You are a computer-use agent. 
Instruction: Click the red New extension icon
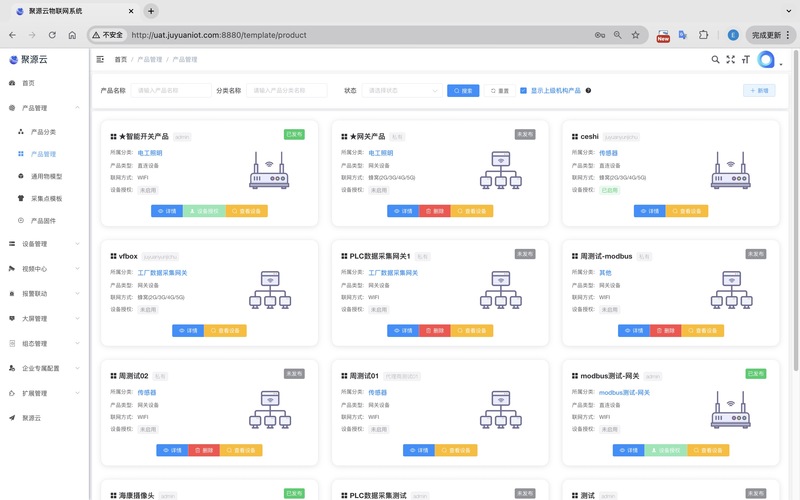pos(663,36)
